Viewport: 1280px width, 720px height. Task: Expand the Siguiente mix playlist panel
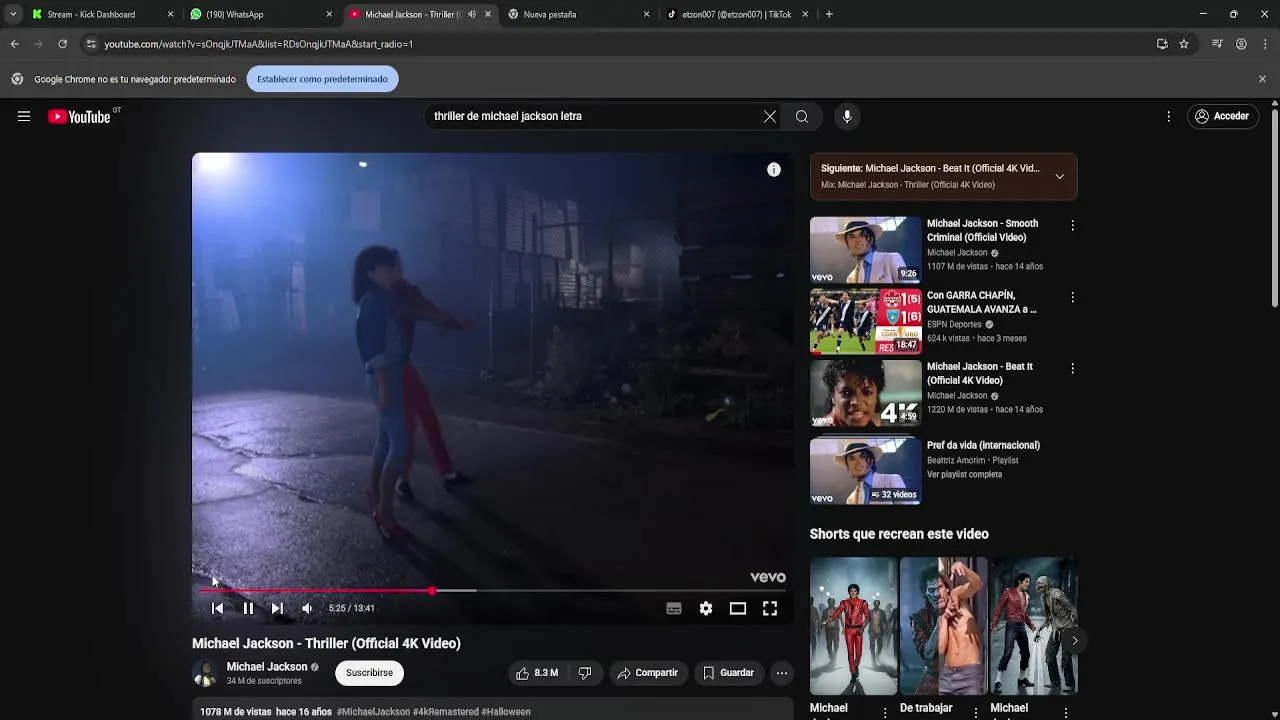(1059, 177)
